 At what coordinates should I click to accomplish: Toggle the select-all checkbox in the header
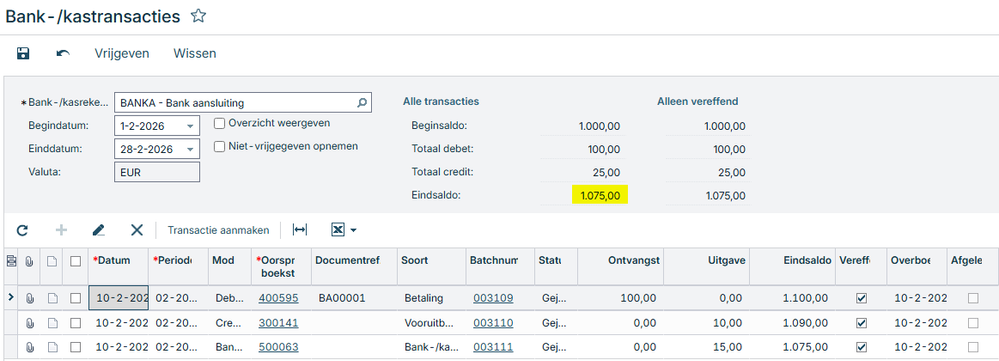[76, 260]
